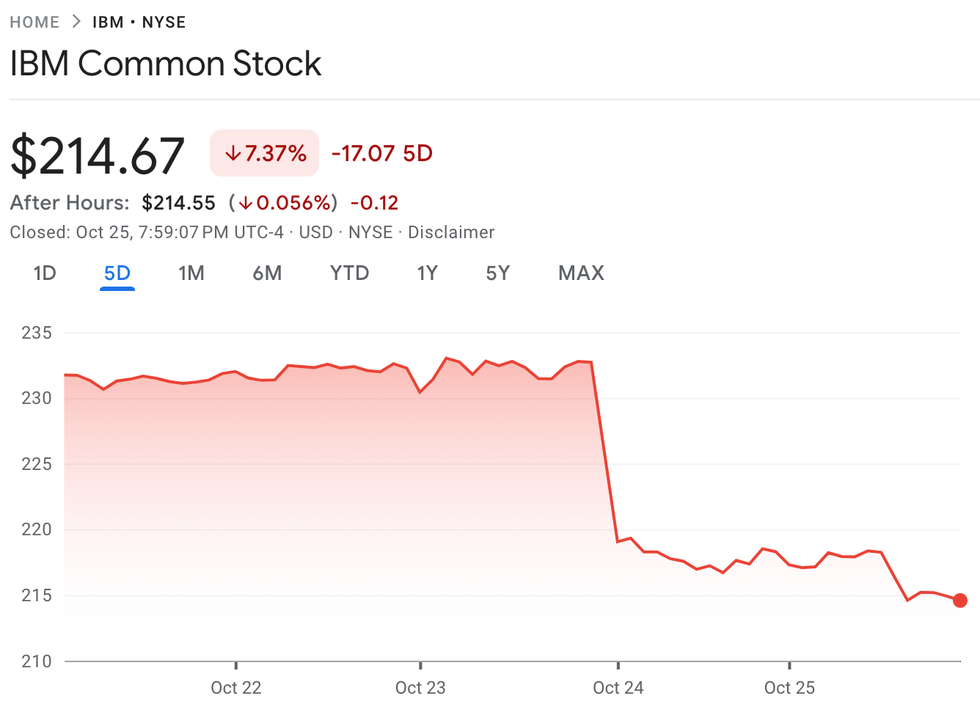Open the MAX chart range
Image resolution: width=980 pixels, height=714 pixels.
(581, 273)
